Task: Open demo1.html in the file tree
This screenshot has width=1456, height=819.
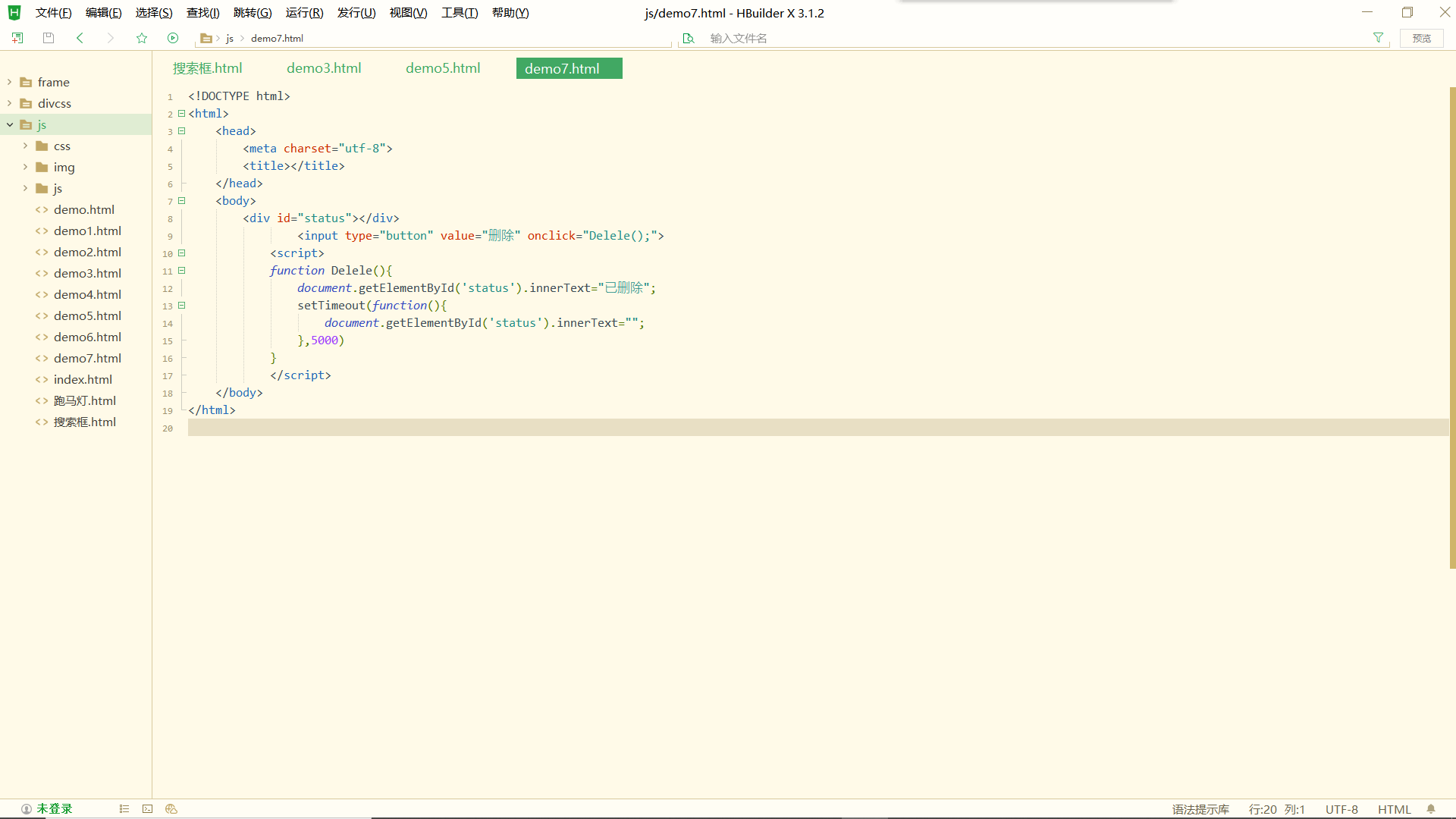Action: (x=87, y=231)
